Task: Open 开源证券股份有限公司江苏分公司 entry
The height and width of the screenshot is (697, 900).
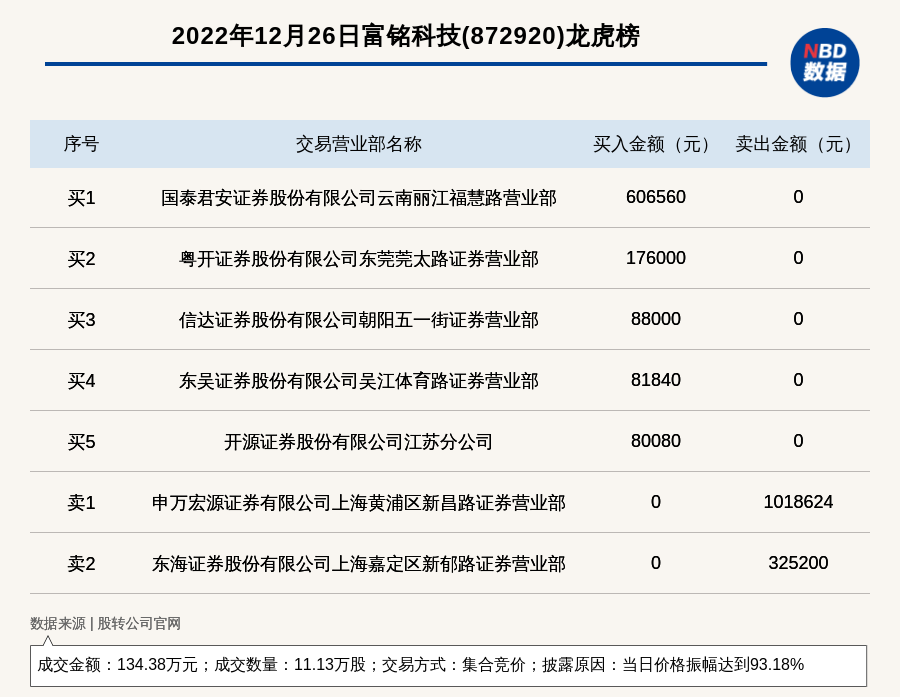Action: 358,442
